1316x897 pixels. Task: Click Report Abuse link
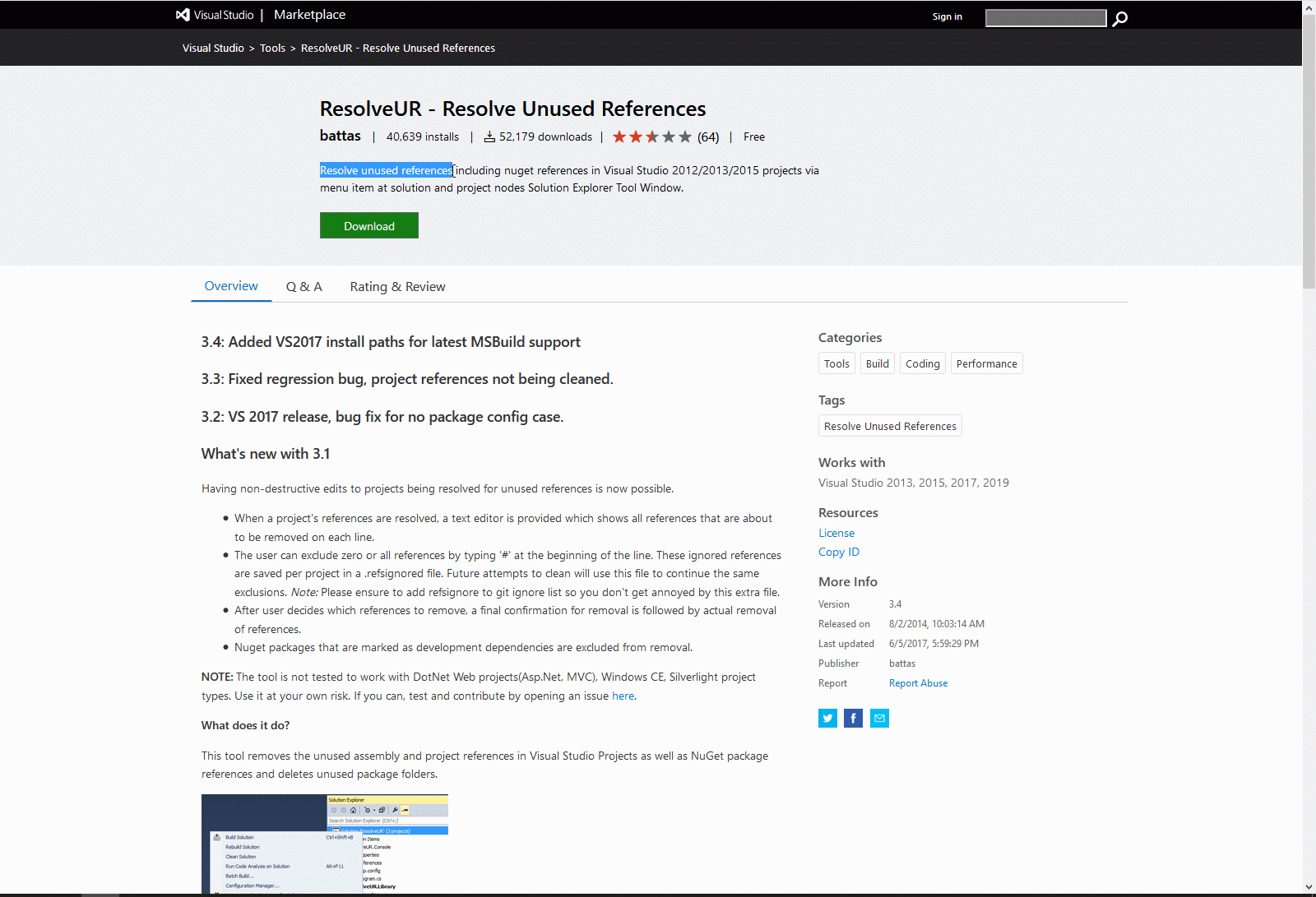point(918,683)
